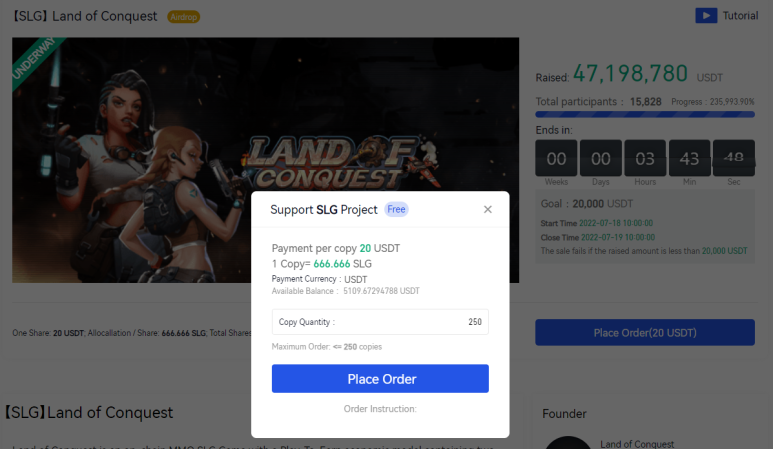Click the Airdrop tag beside the title
The image size is (773, 449).
pyautogui.click(x=183, y=17)
